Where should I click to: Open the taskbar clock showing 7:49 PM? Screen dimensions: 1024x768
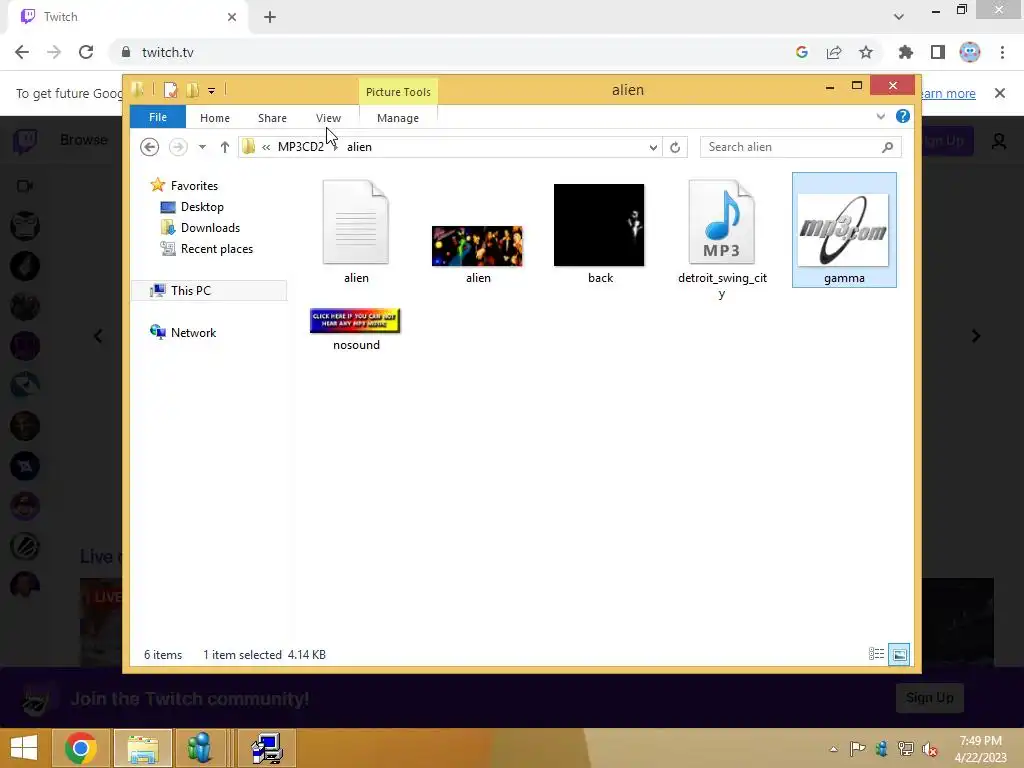pos(980,748)
